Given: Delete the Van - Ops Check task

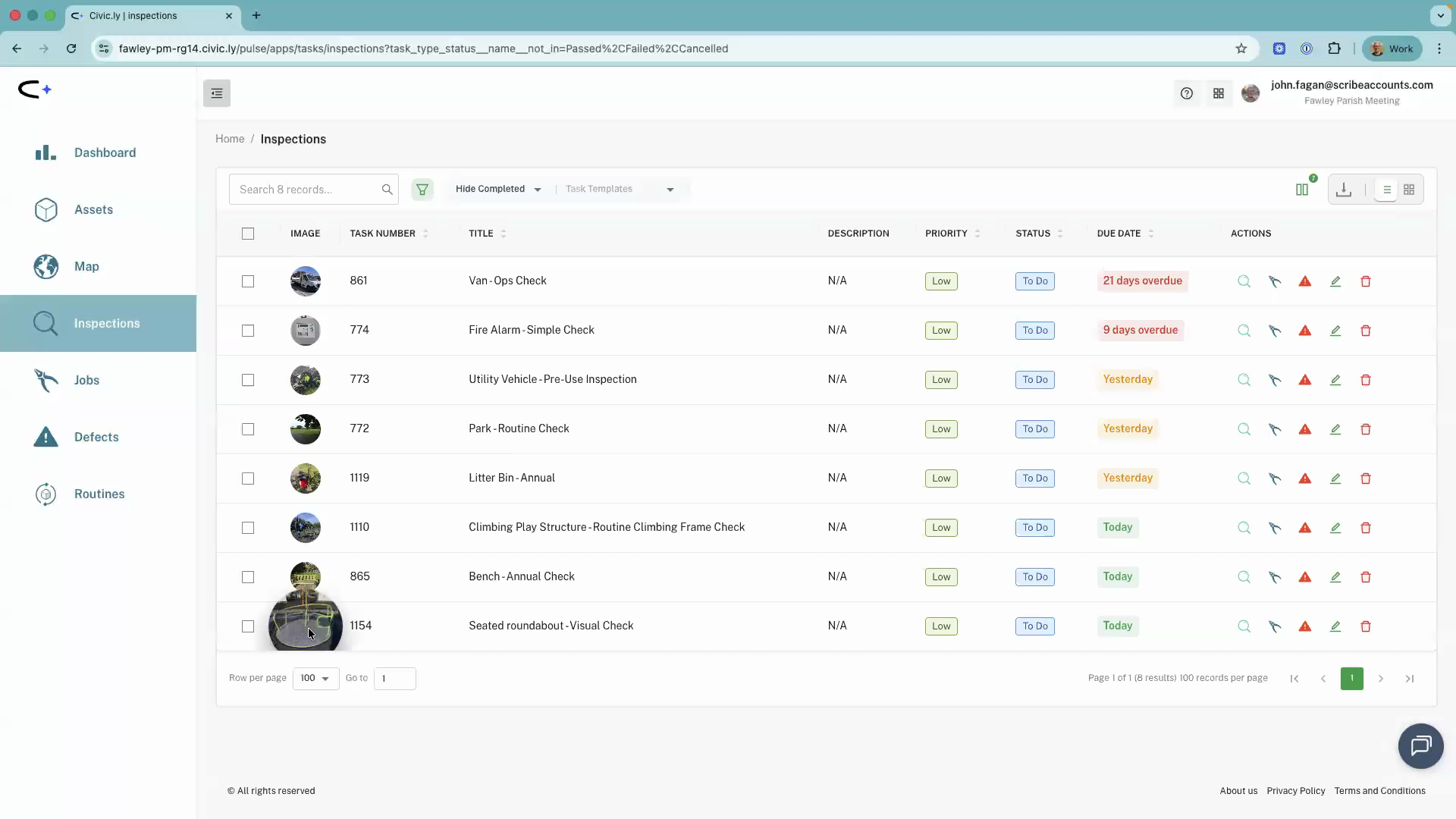Looking at the screenshot, I should (1366, 281).
